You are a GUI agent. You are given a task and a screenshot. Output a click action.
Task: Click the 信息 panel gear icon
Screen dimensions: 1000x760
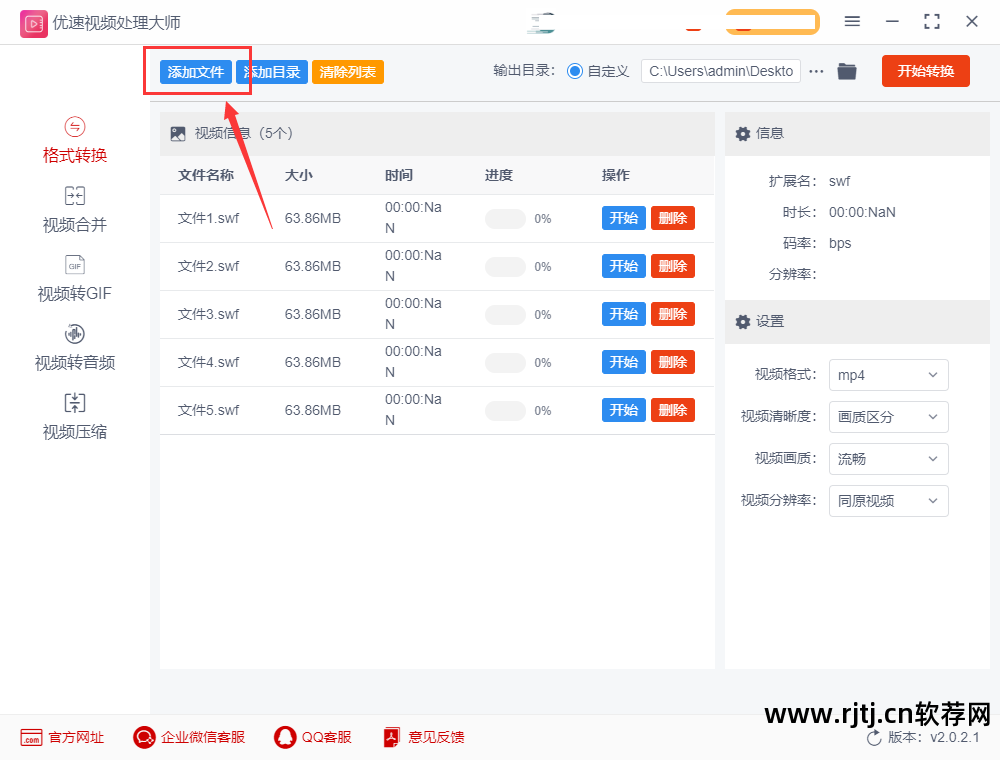tap(742, 134)
